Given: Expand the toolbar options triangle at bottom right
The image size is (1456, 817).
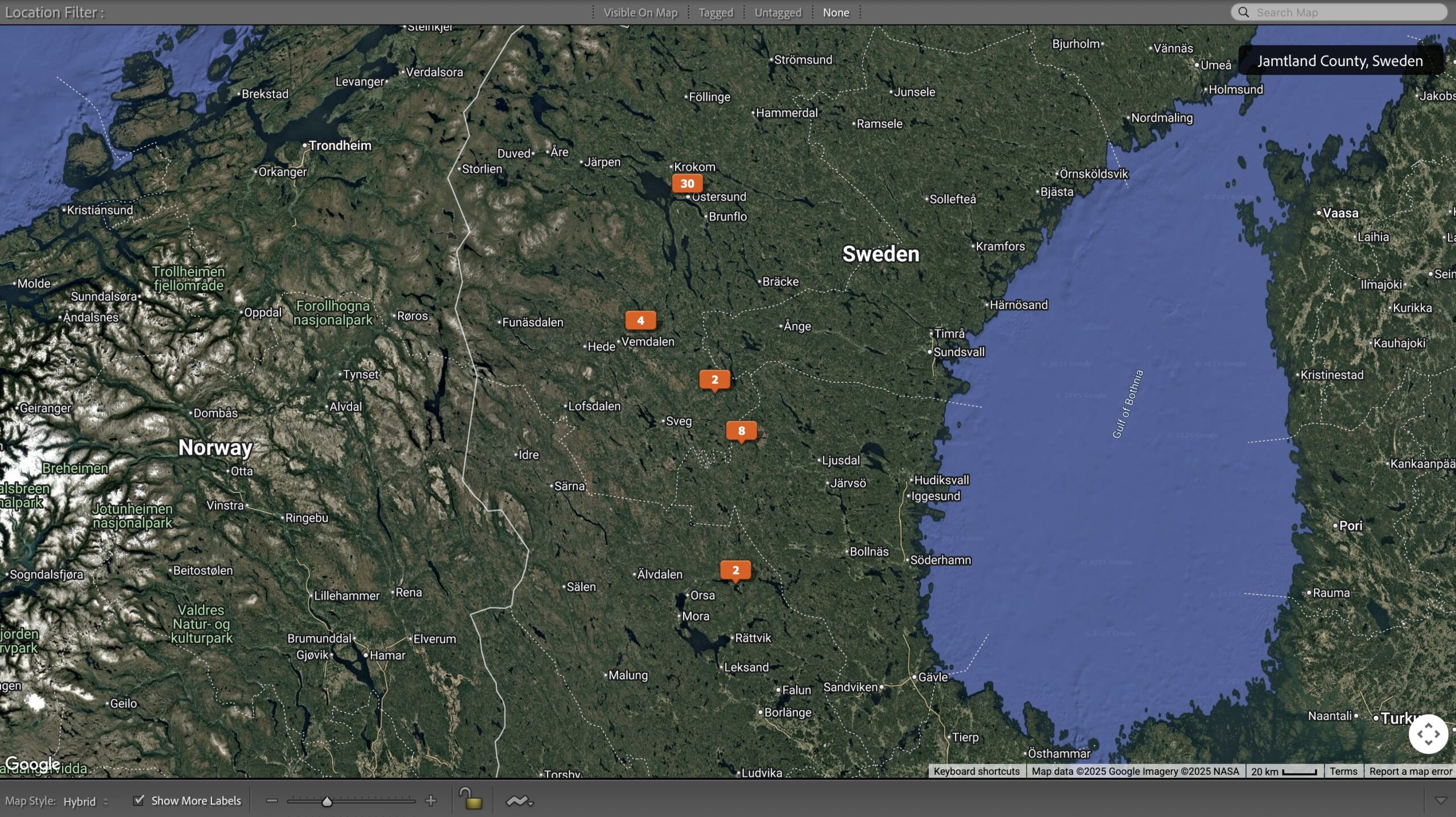Looking at the screenshot, I should pos(1441,801).
